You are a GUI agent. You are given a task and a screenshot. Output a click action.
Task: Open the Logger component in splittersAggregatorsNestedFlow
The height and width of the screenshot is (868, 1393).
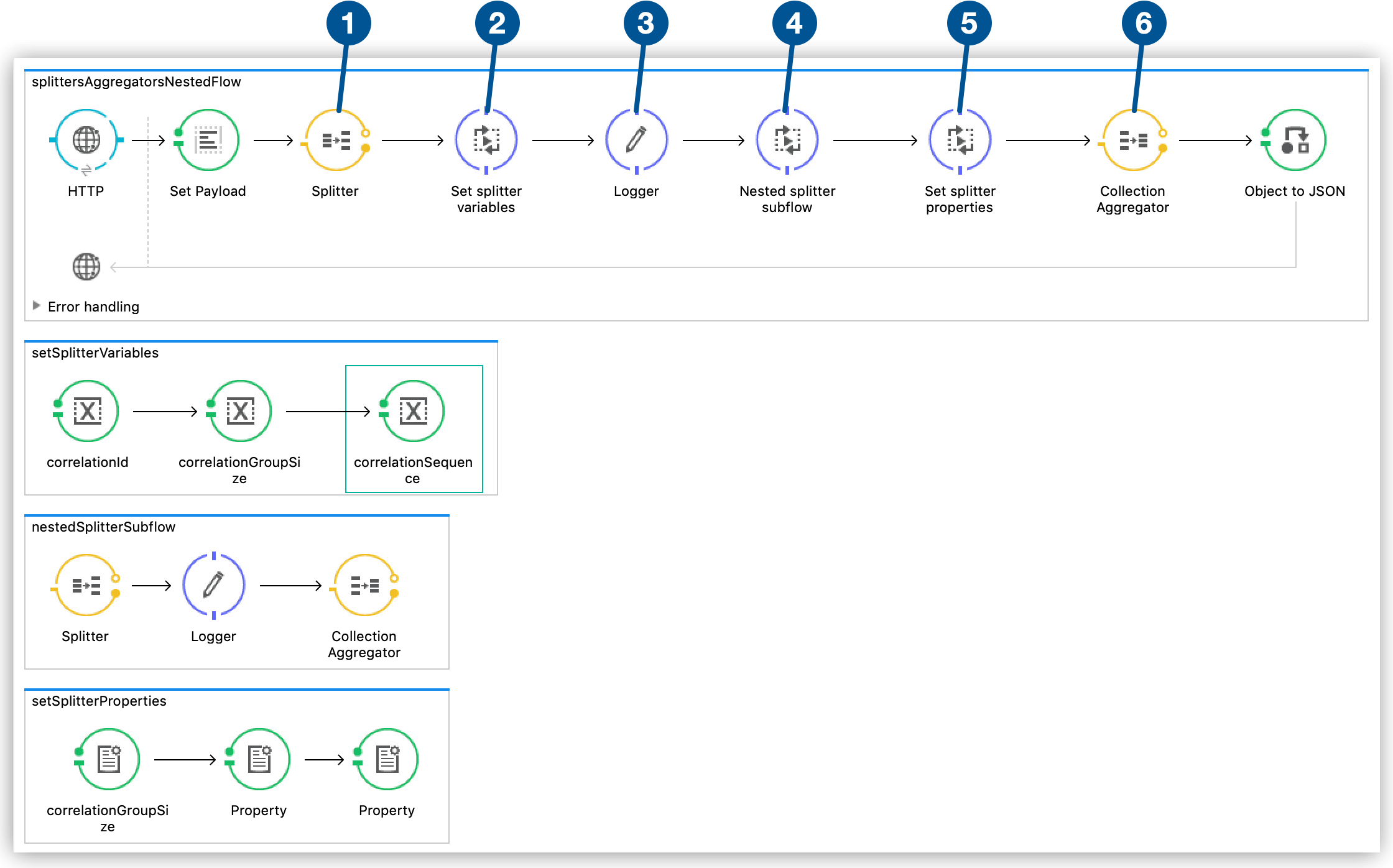point(636,140)
